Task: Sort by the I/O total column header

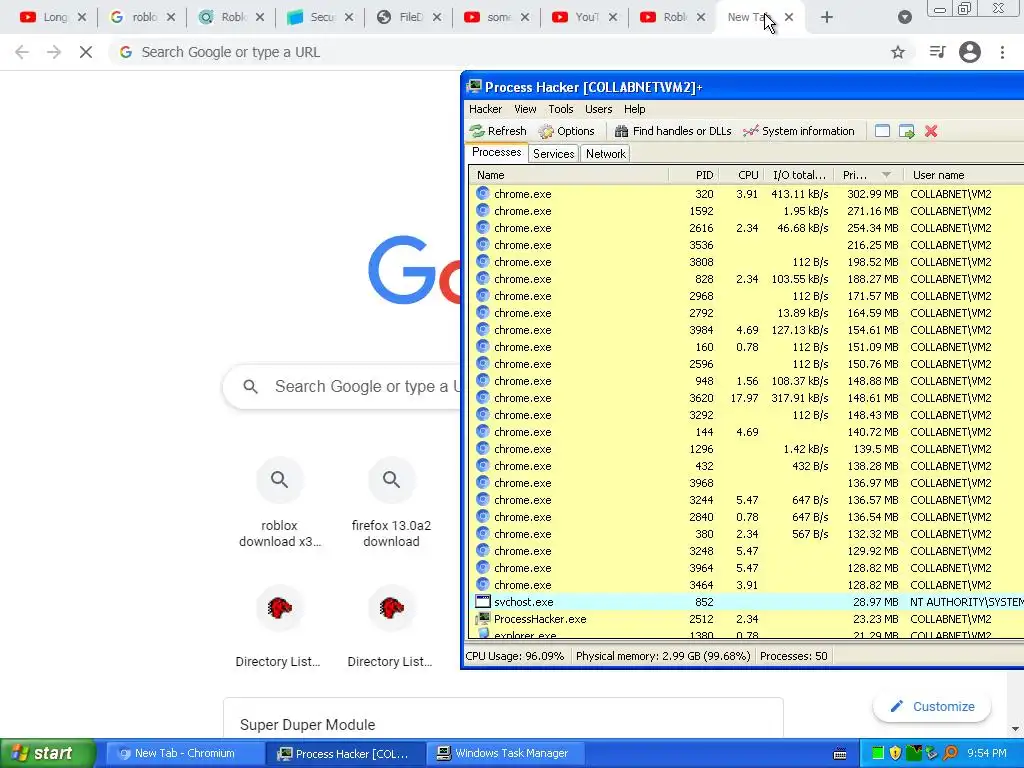Action: pos(799,175)
